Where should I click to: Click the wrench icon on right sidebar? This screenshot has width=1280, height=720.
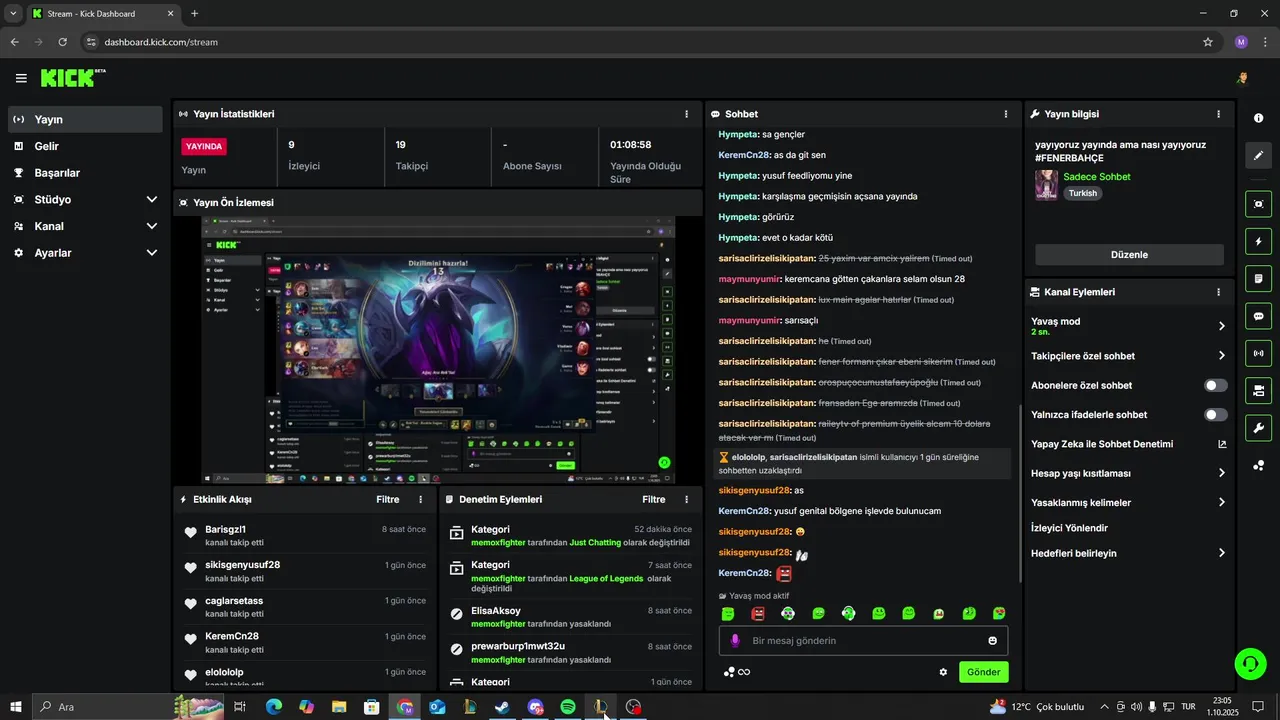pos(1258,428)
